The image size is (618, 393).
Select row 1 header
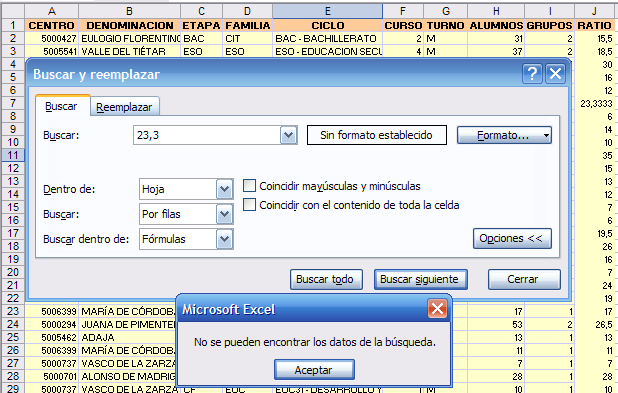[x=13, y=25]
